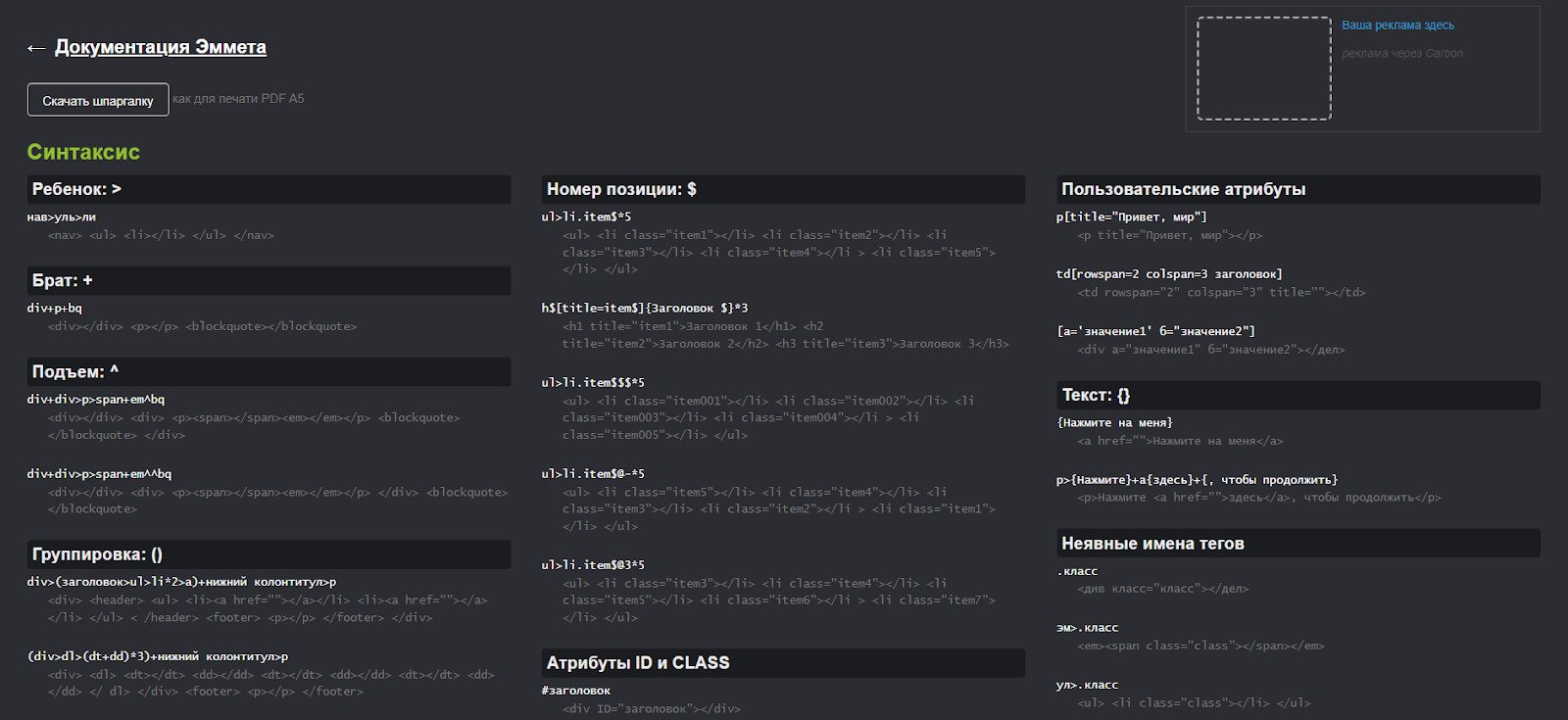Click the output line <div></div> <p></p> <blockquote></blockquote>
This screenshot has height=720, width=1568.
tap(203, 326)
